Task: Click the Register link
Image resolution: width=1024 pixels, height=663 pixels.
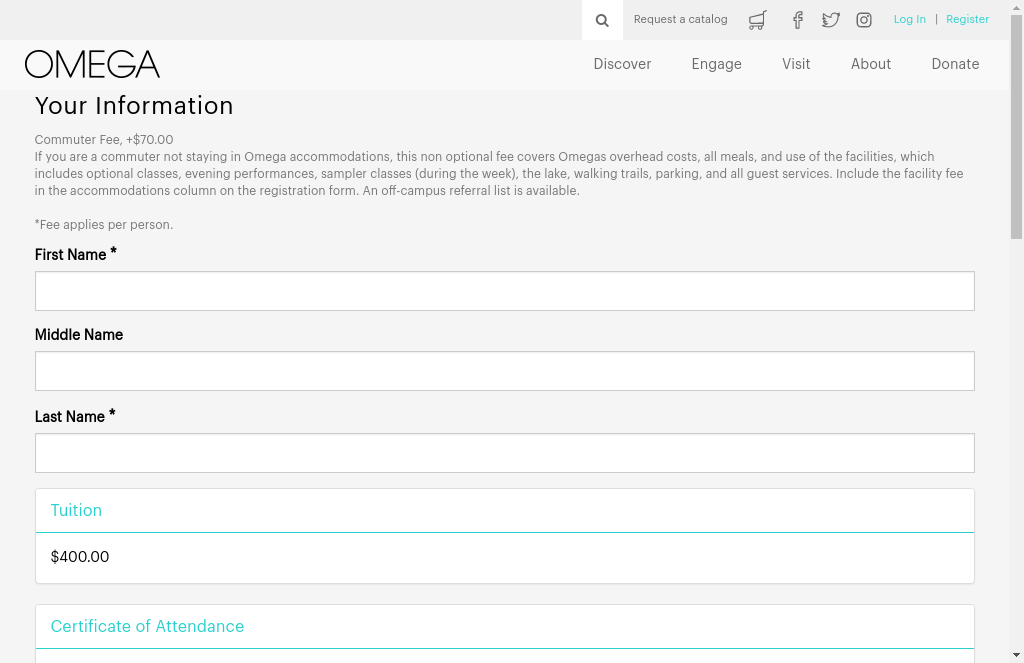Action: [x=967, y=20]
